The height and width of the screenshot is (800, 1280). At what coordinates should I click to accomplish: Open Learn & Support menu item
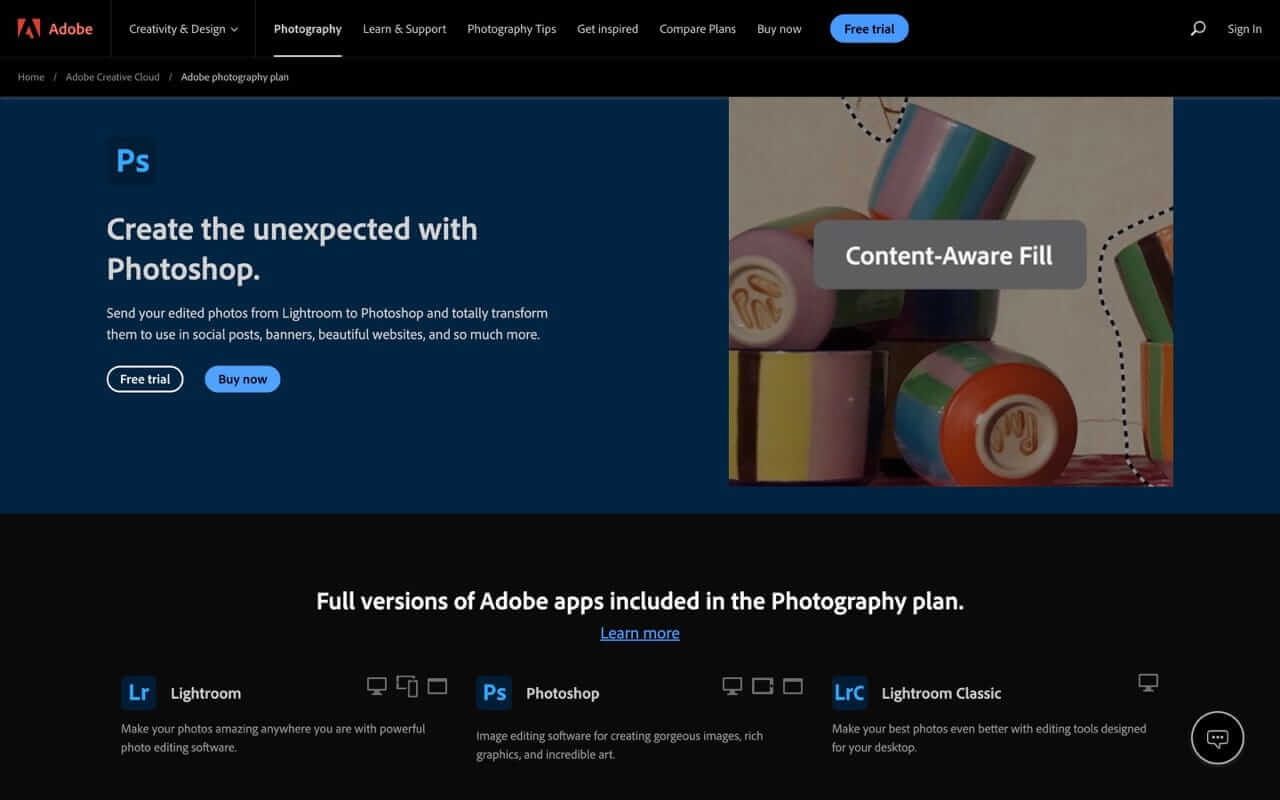(x=405, y=29)
